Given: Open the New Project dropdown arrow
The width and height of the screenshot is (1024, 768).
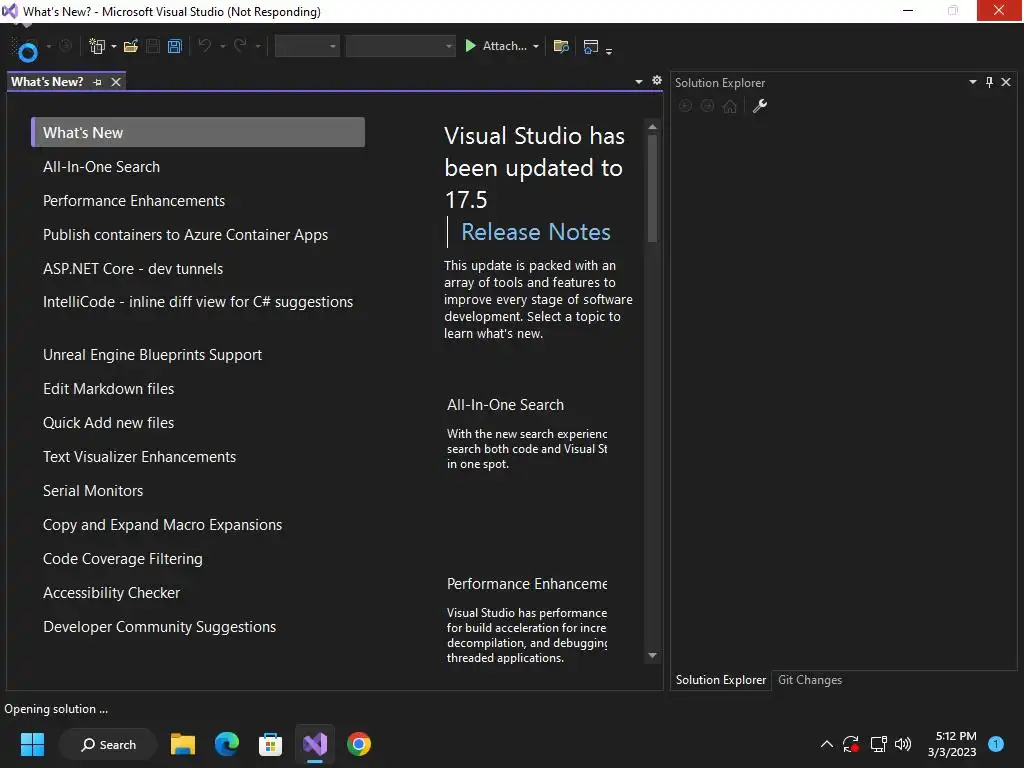Looking at the screenshot, I should pyautogui.click(x=114, y=46).
